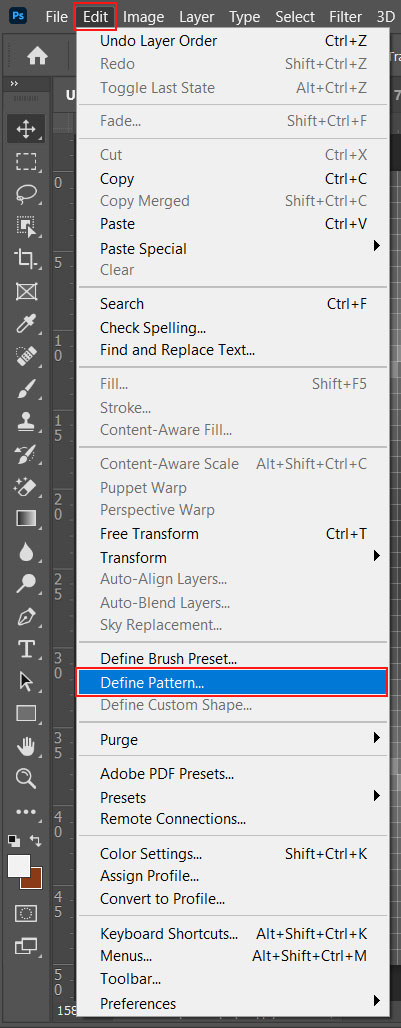The width and height of the screenshot is (401, 1028).
Task: Select the Spot Healing Brush tool
Action: point(26,356)
